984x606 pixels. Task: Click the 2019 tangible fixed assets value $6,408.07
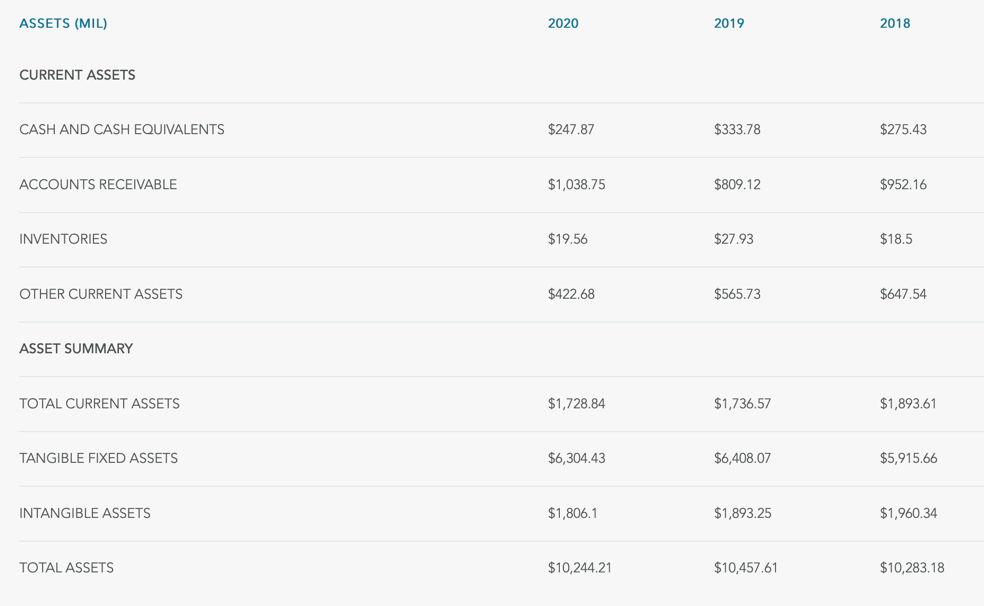coord(742,458)
